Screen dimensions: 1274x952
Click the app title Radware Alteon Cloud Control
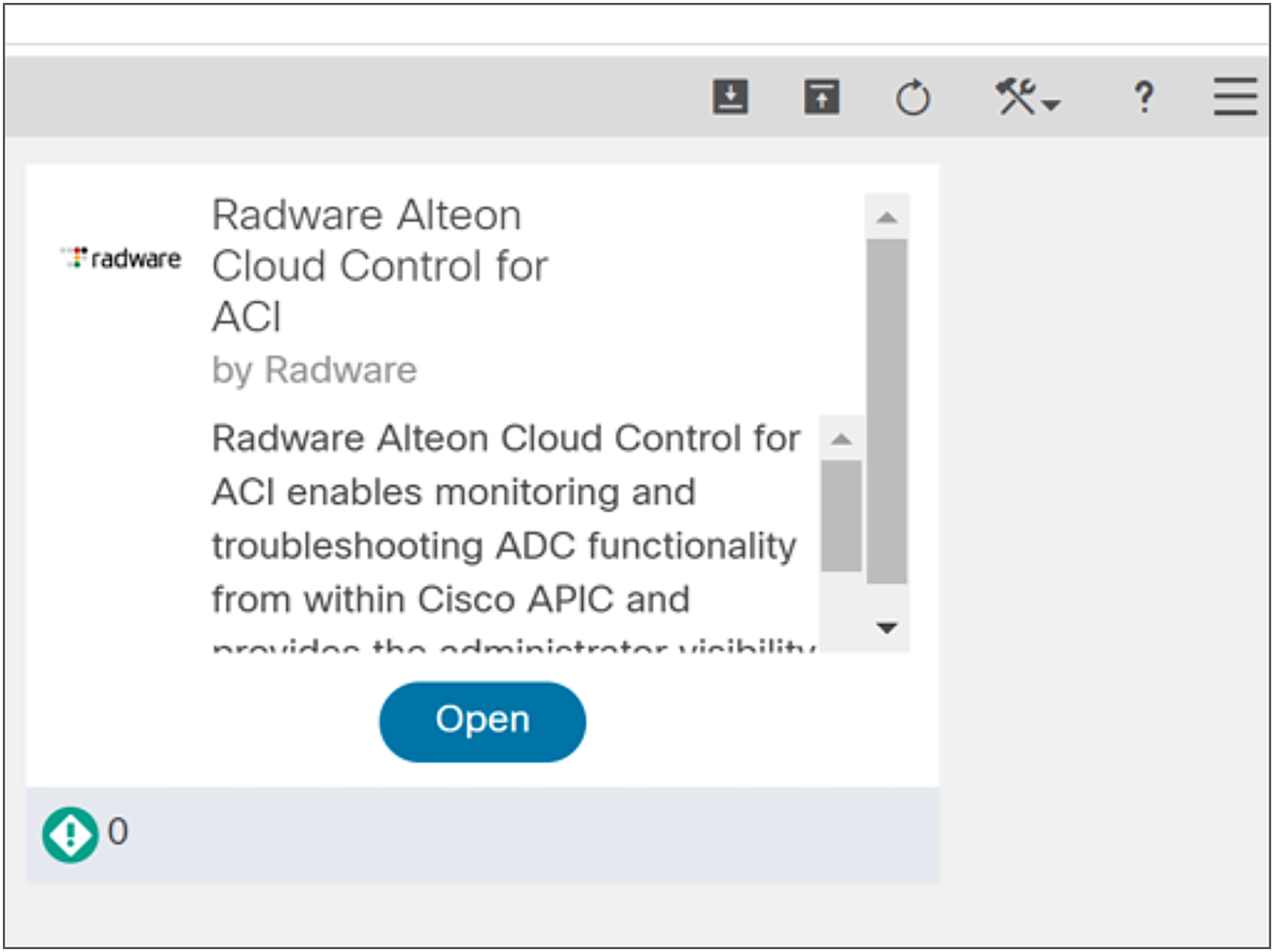click(x=379, y=266)
